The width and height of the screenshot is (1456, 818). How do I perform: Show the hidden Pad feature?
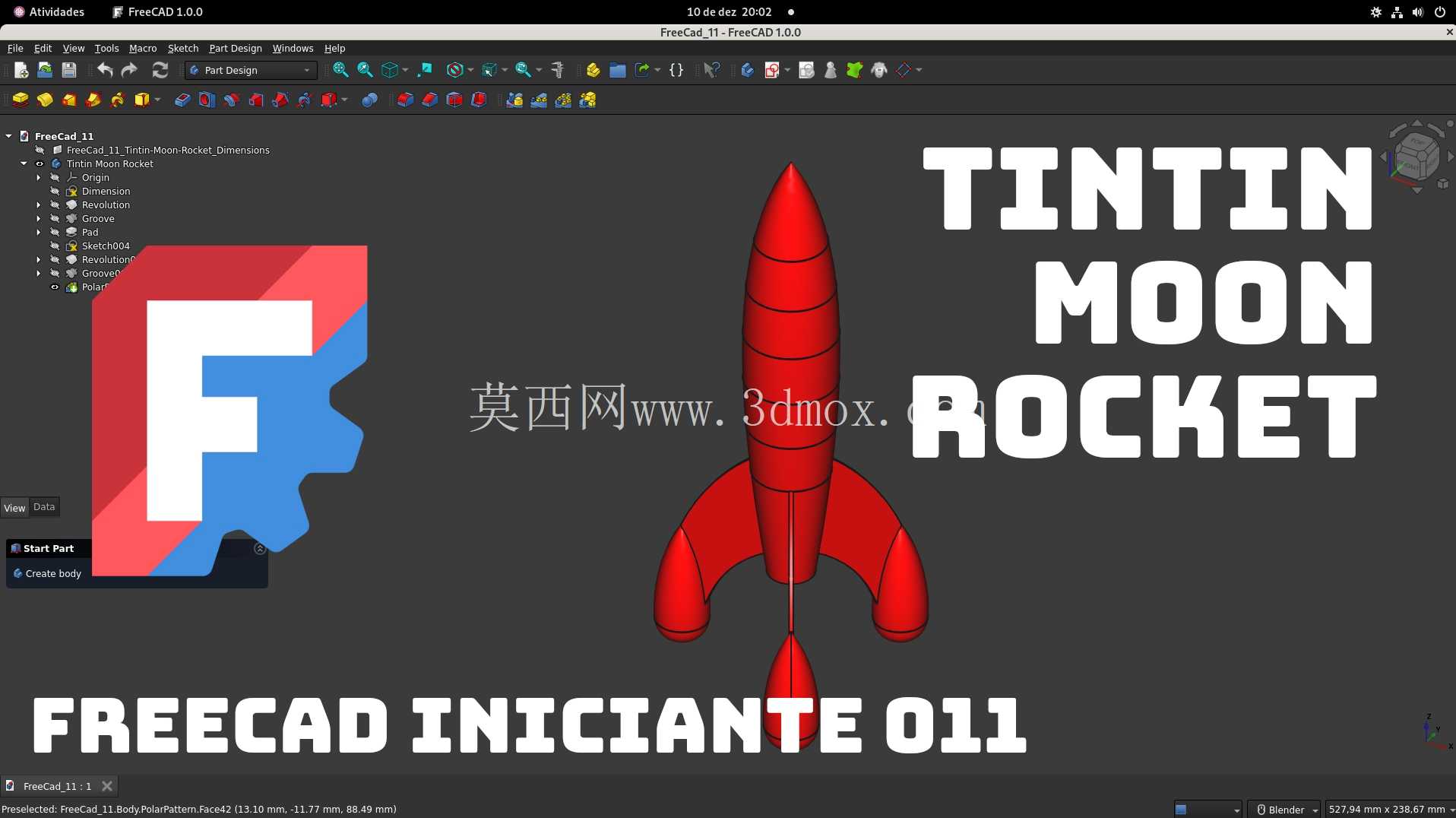pos(55,232)
